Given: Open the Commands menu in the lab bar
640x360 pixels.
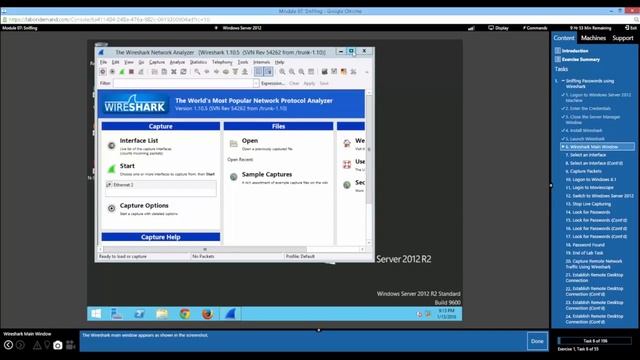Looking at the screenshot, I should click(x=535, y=28).
